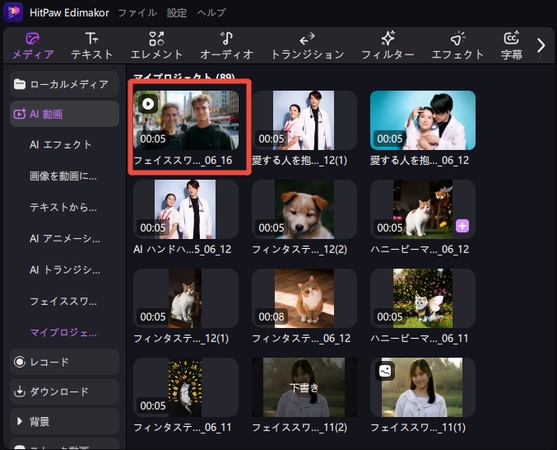Switch to the エレメント tab icon
This screenshot has height=450, width=557.
click(x=156, y=38)
